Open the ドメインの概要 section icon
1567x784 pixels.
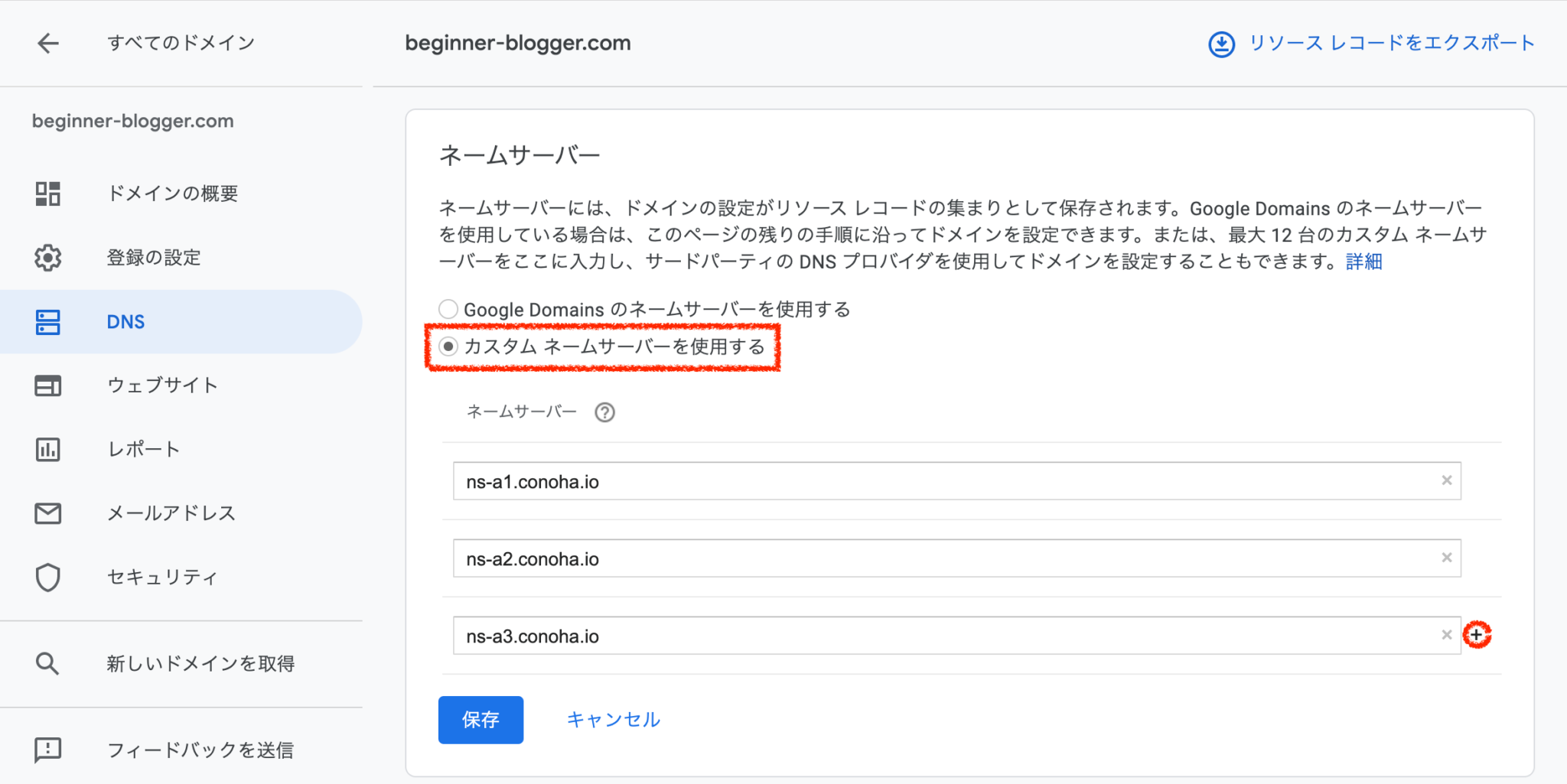point(47,194)
